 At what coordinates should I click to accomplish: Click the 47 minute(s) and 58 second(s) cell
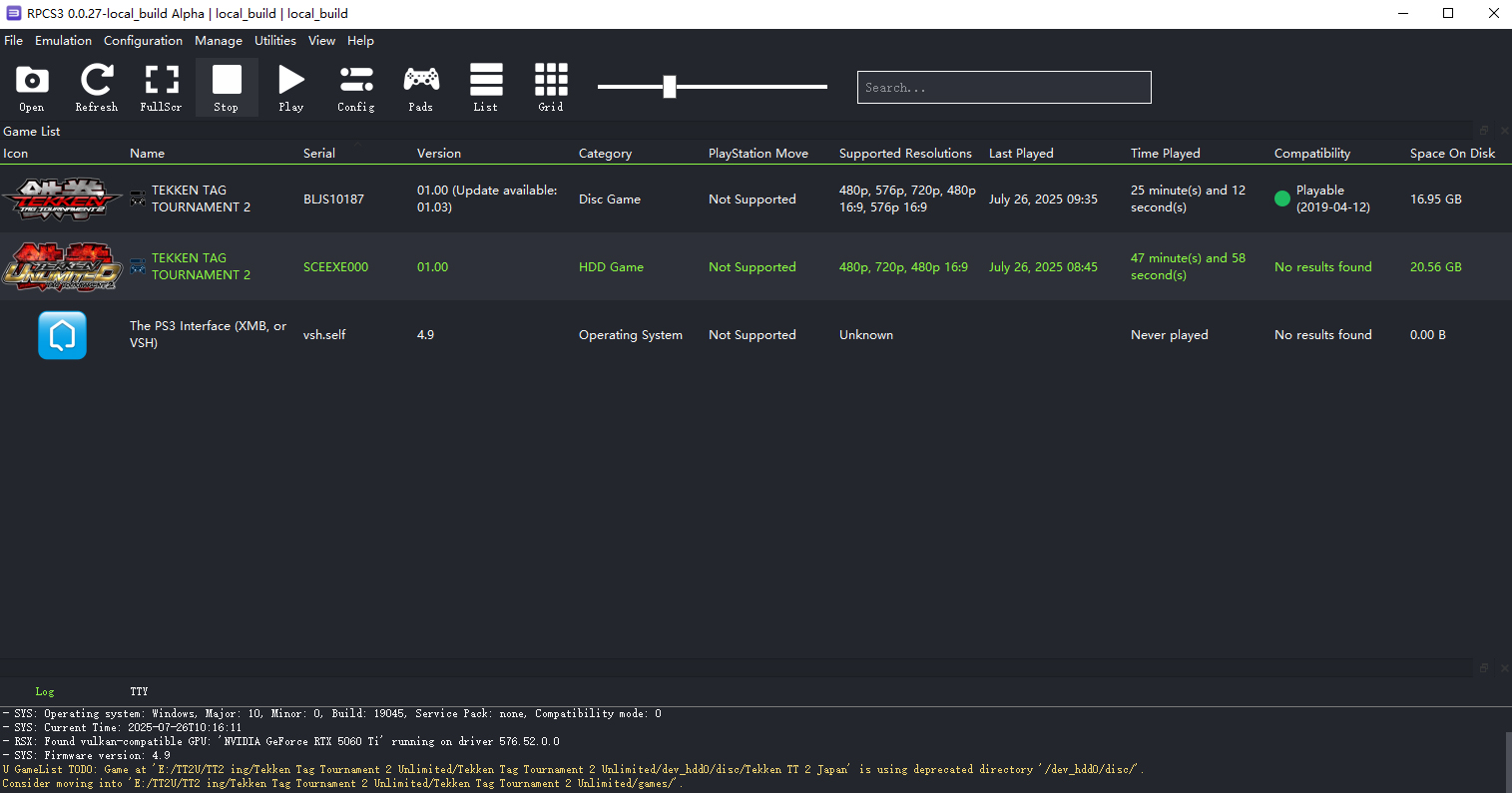1188,266
